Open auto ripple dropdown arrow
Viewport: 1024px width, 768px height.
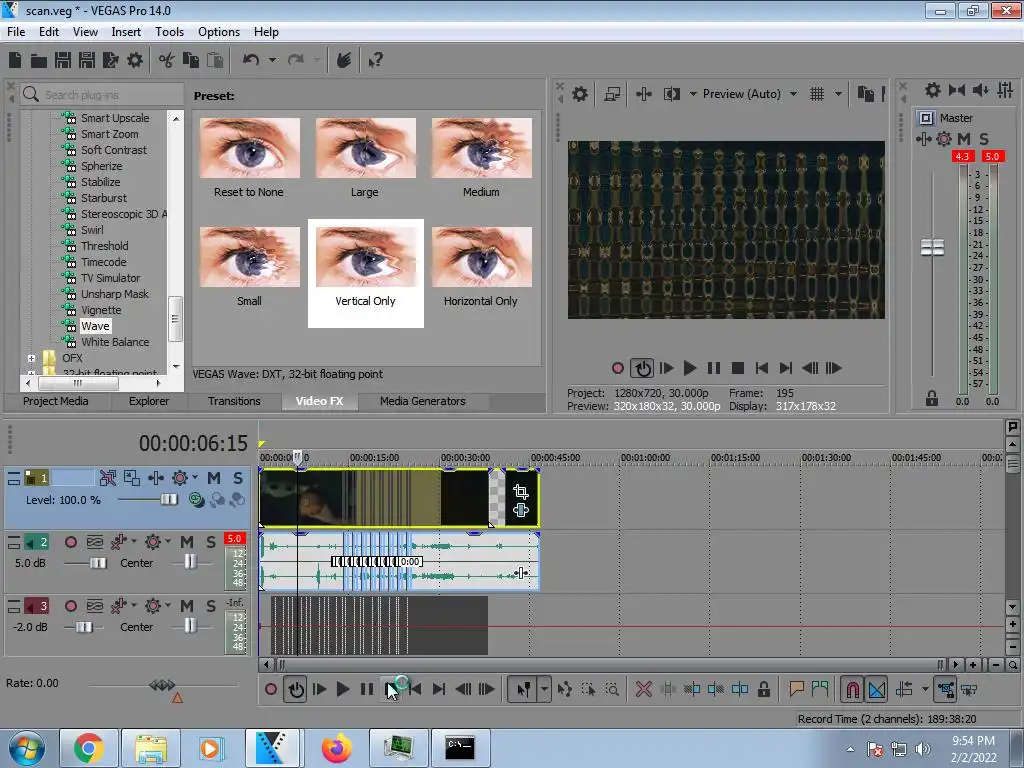[x=925, y=689]
